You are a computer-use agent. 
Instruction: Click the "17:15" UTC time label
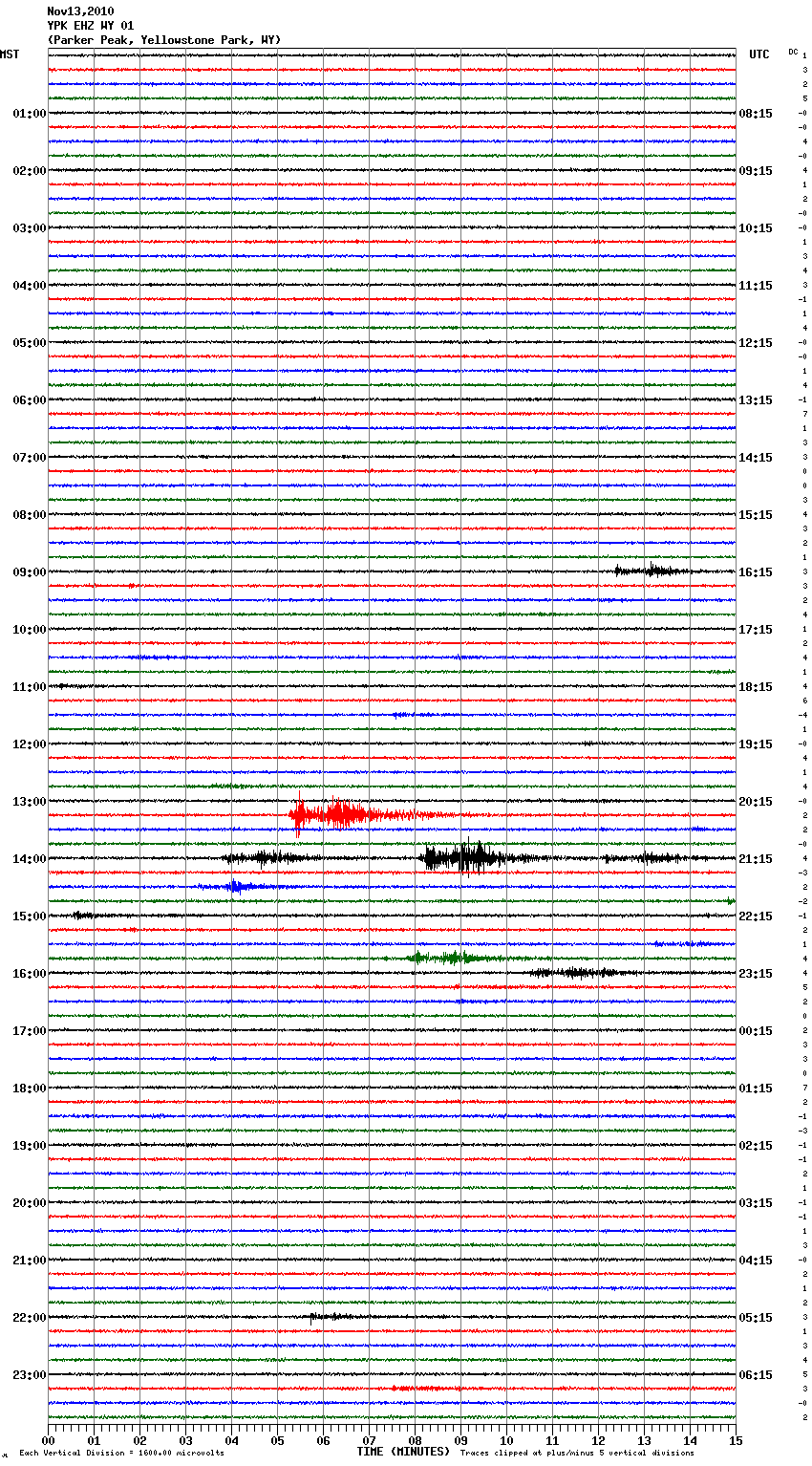(x=756, y=630)
